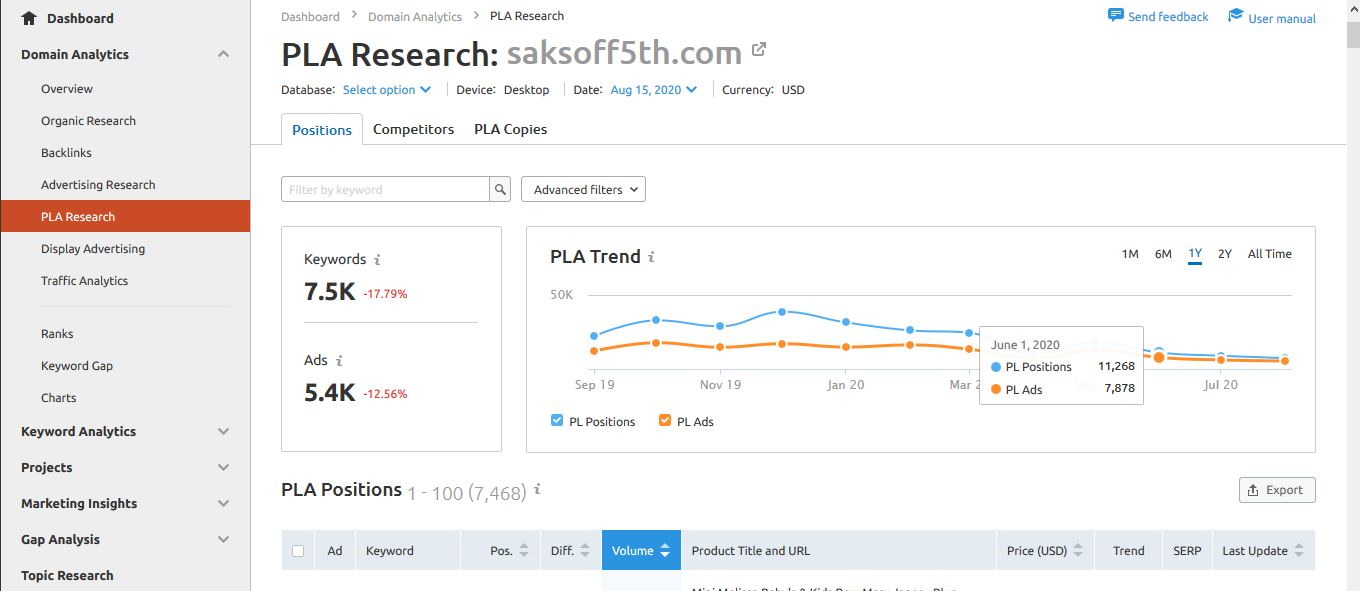The image size is (1360, 591).
Task: Expand the Gap Analysis section
Action: click(x=223, y=540)
